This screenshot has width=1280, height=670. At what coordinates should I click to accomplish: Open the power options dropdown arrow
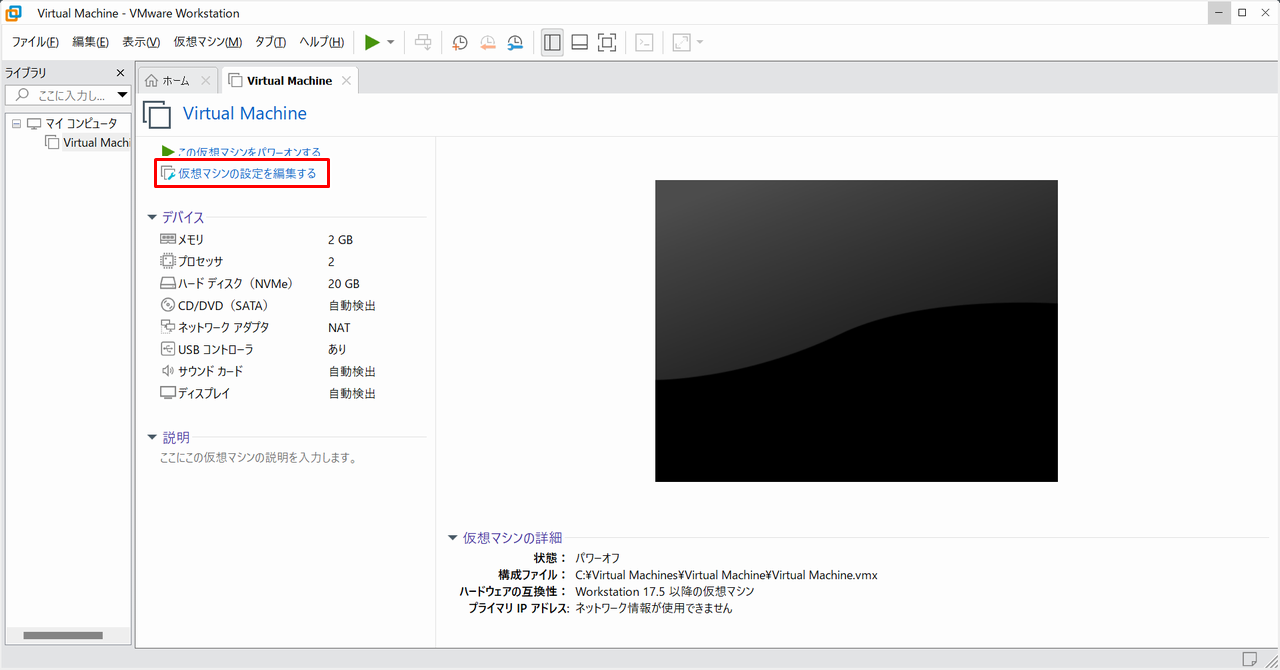click(391, 42)
